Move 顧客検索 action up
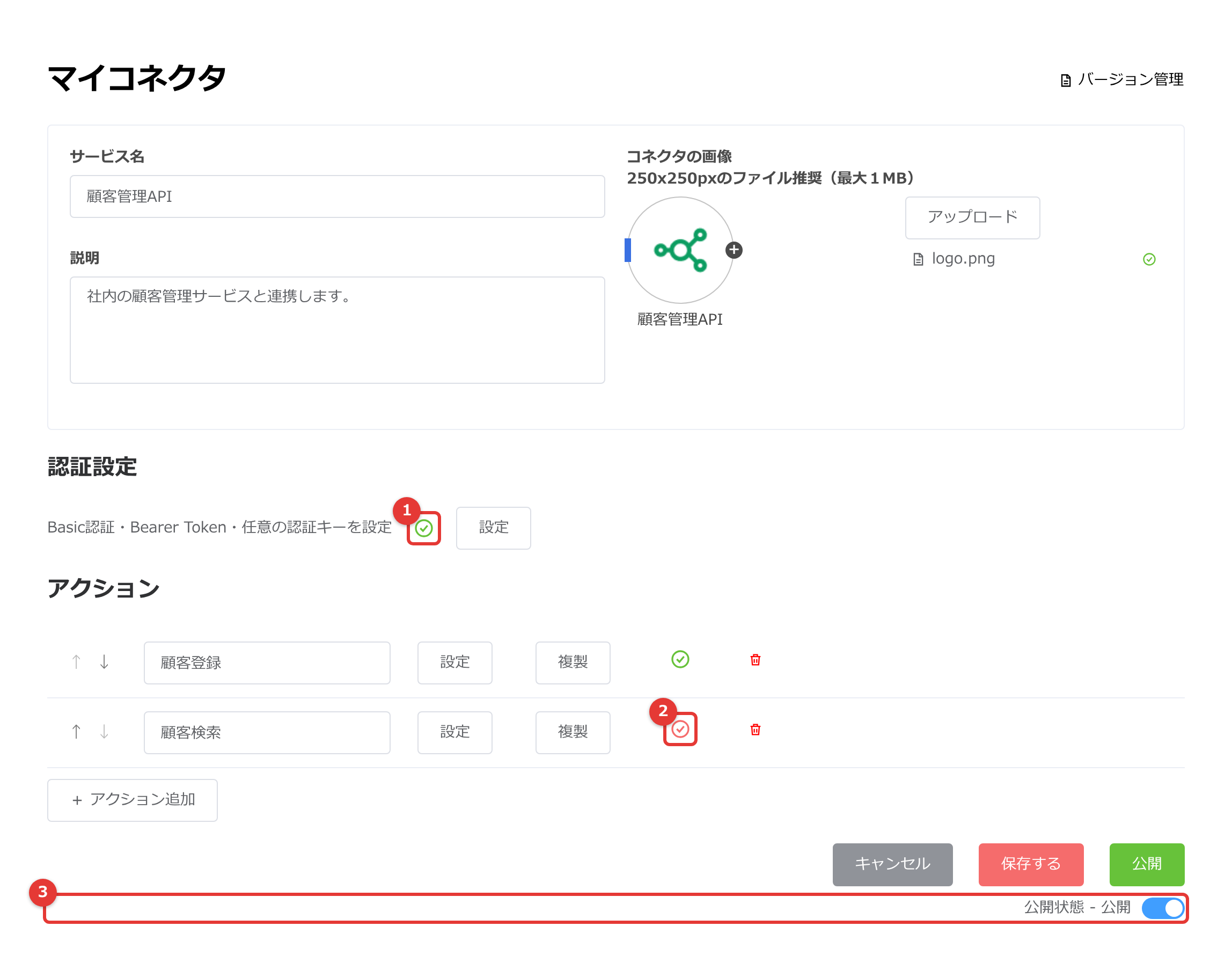This screenshot has width=1232, height=977. point(76,731)
